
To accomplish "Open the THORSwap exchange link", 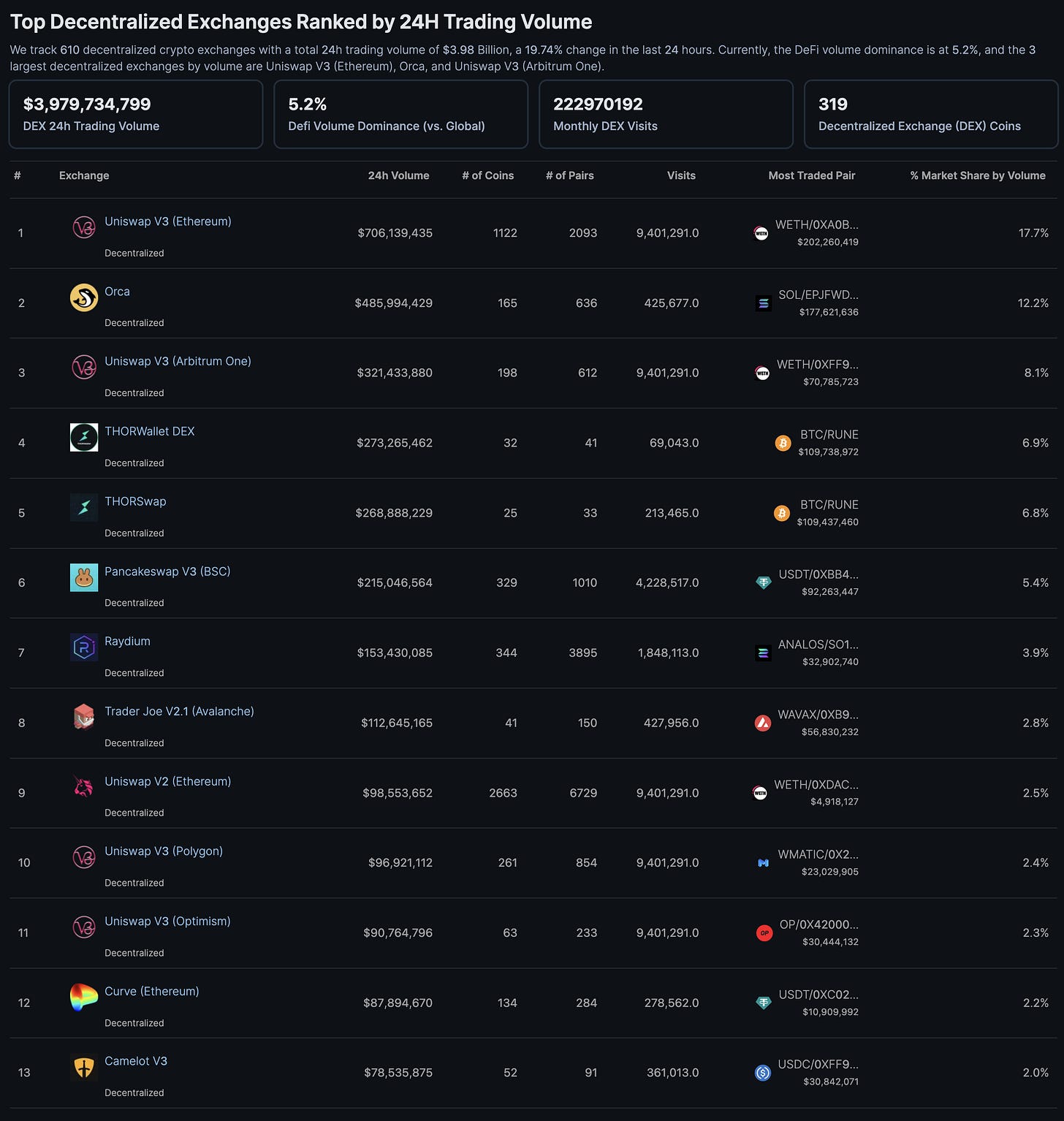I will click(135, 501).
